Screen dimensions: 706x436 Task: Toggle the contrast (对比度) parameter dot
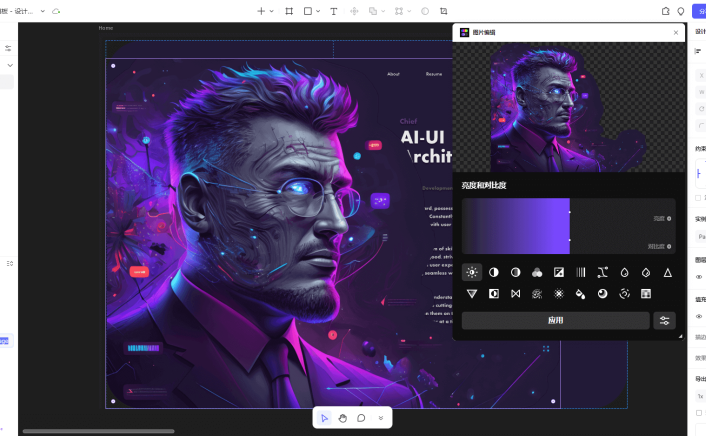(669, 246)
